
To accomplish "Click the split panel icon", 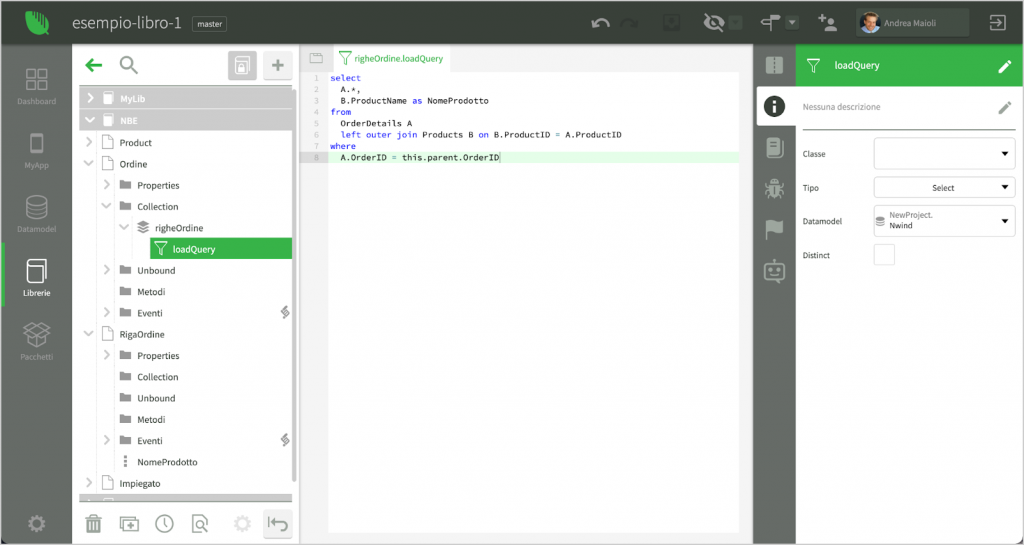I will (774, 65).
